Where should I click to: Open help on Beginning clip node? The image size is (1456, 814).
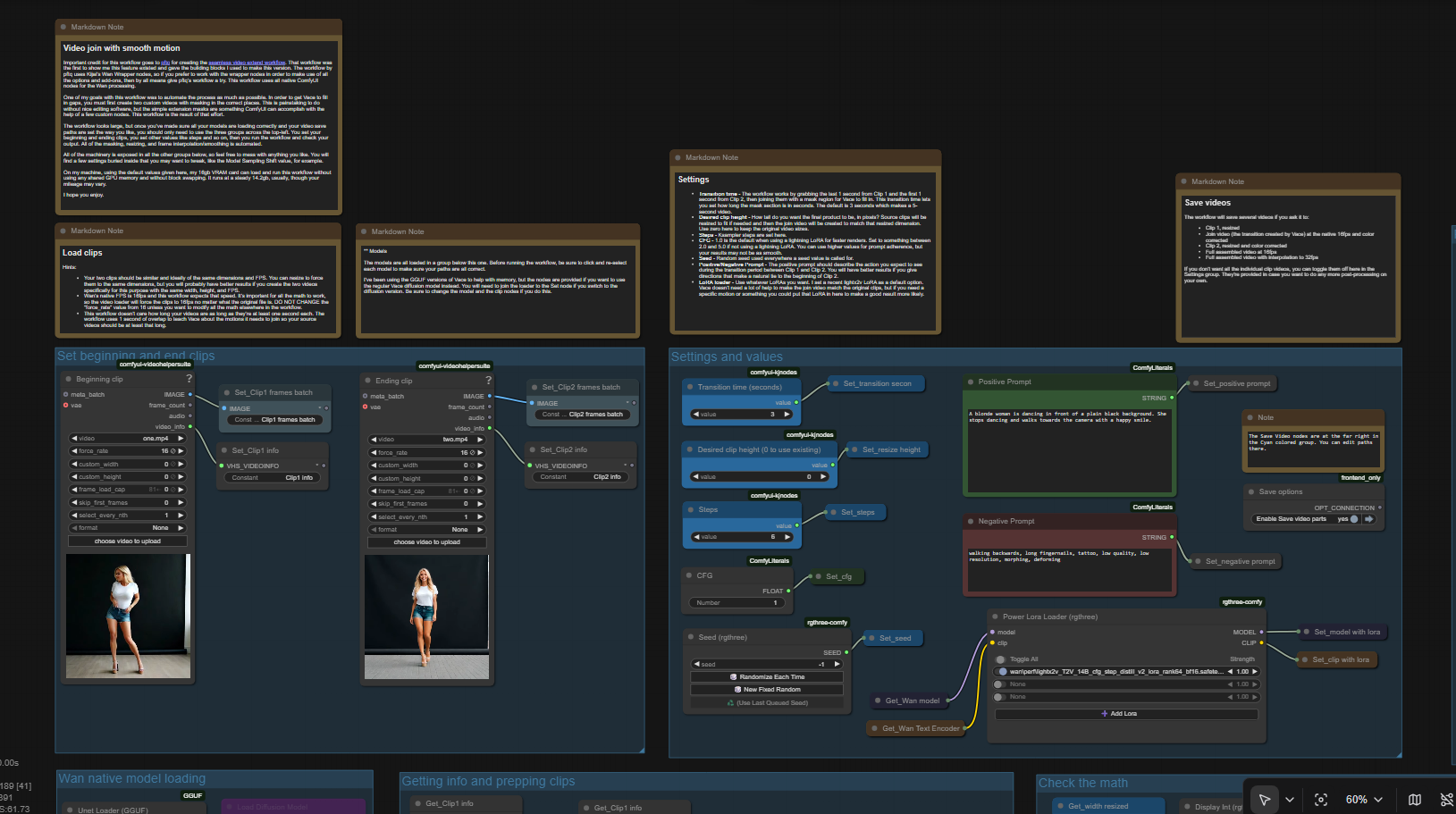pos(189,379)
